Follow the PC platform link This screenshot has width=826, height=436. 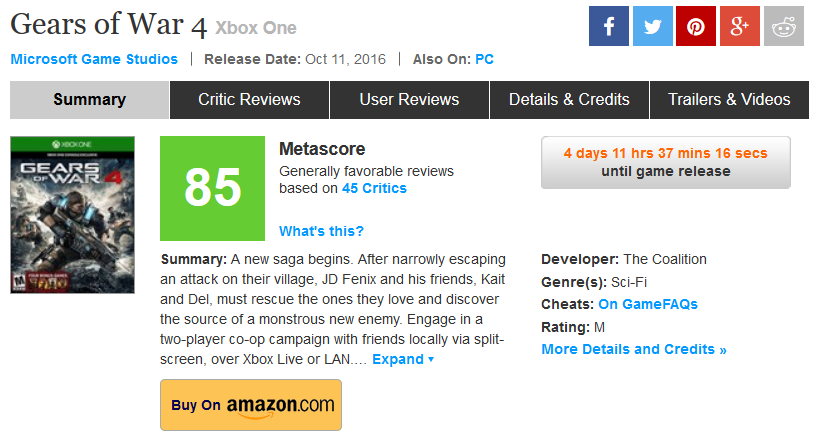[x=484, y=59]
